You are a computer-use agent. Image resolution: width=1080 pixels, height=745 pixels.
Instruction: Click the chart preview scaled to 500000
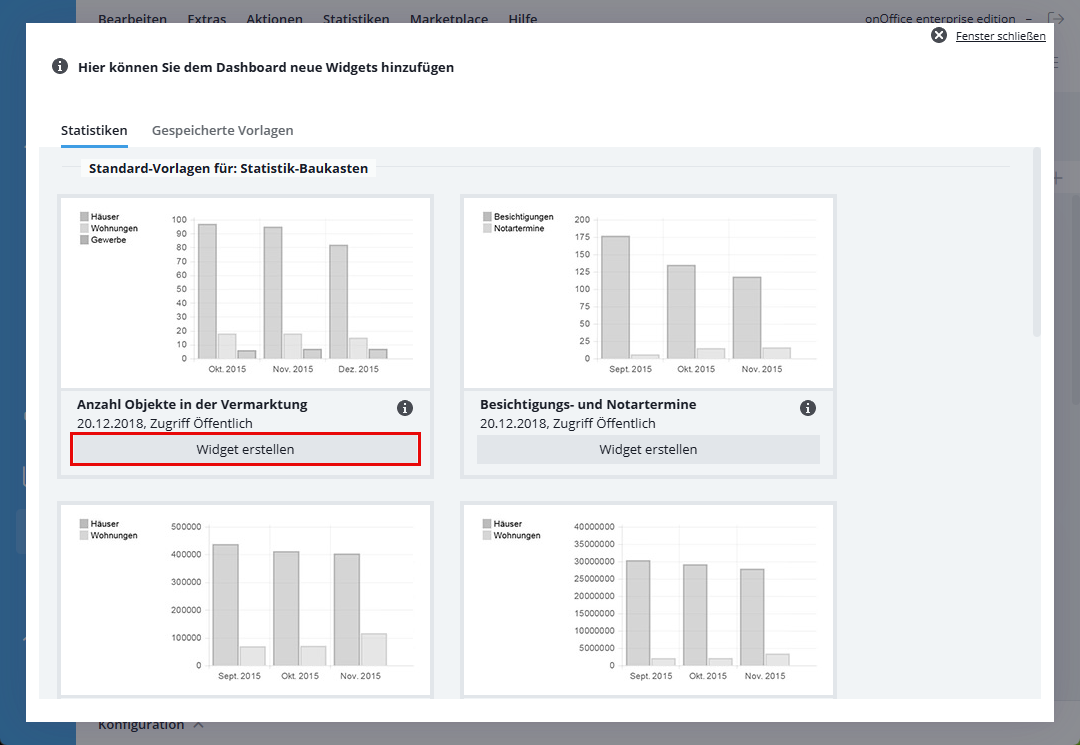tap(245, 597)
